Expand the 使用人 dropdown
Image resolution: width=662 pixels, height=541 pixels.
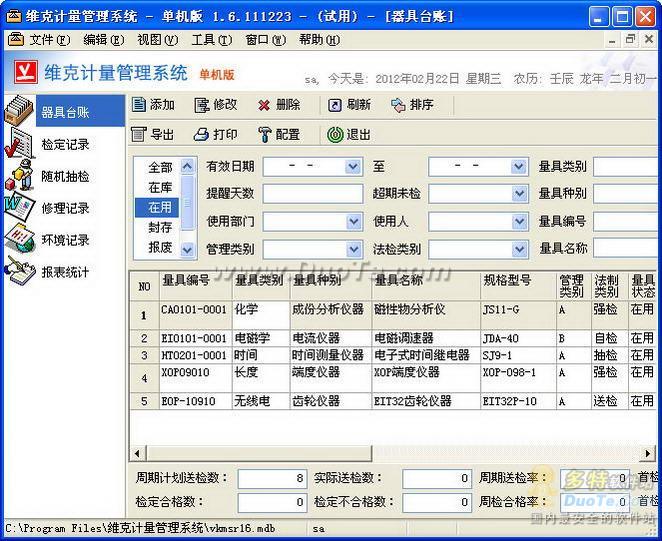(518, 221)
